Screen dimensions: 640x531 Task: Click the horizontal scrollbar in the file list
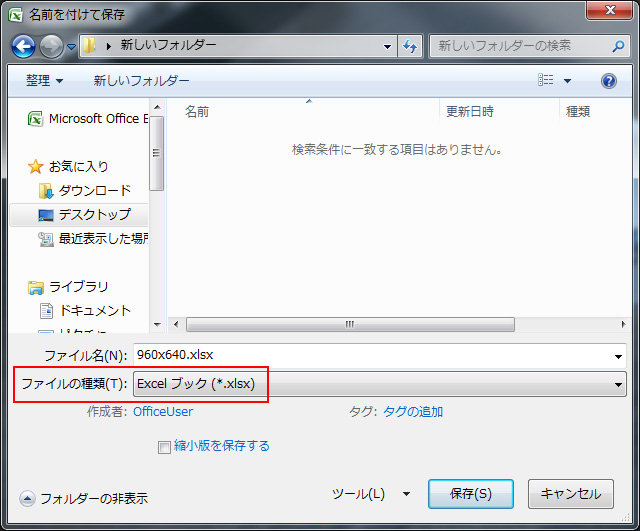tap(350, 324)
